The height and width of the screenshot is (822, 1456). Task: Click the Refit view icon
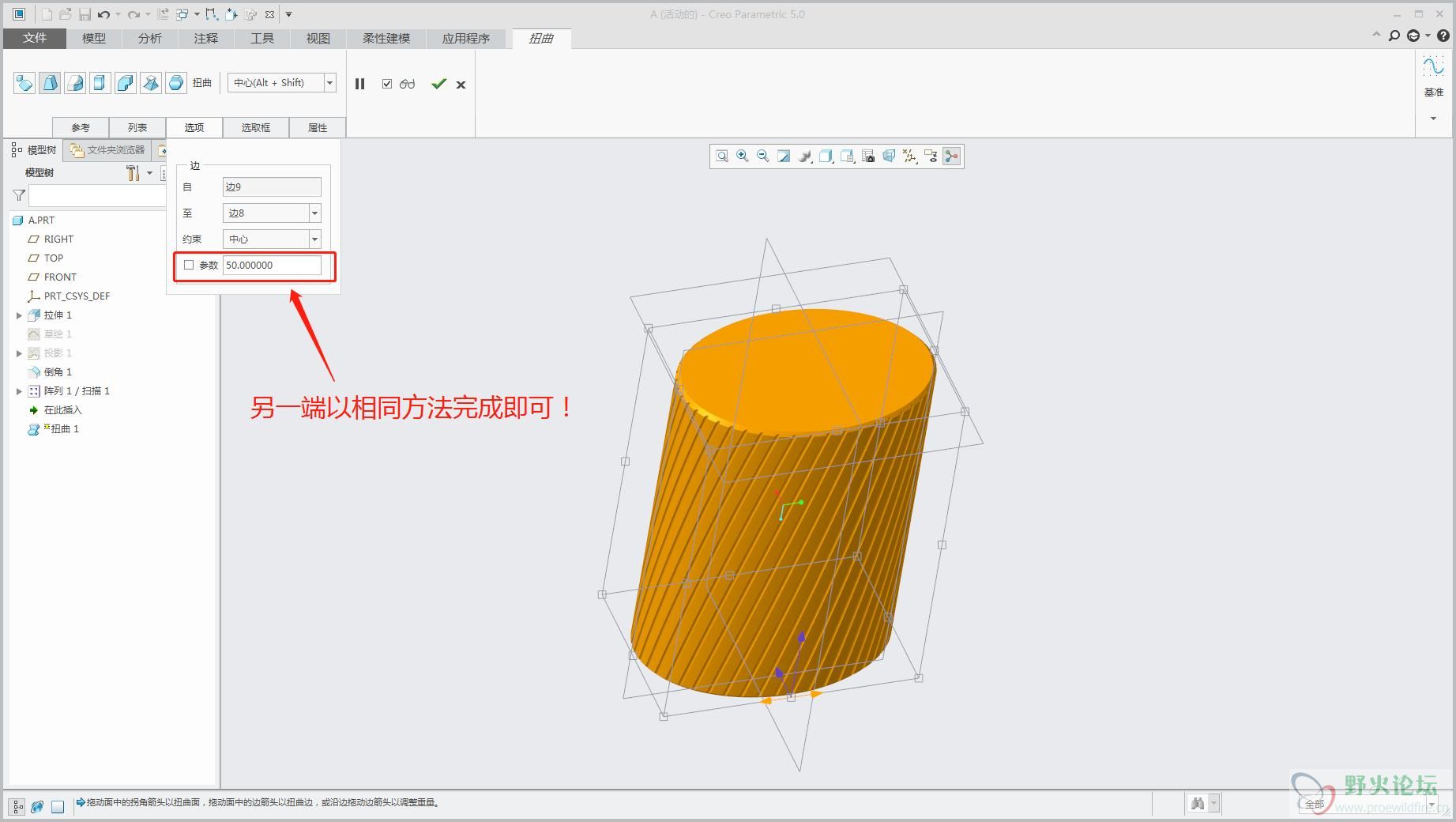pos(722,156)
